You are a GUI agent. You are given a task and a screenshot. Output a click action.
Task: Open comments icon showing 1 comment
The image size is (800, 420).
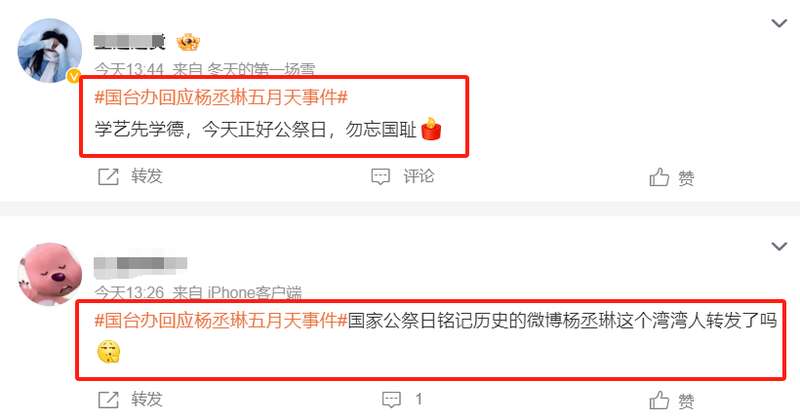point(391,400)
